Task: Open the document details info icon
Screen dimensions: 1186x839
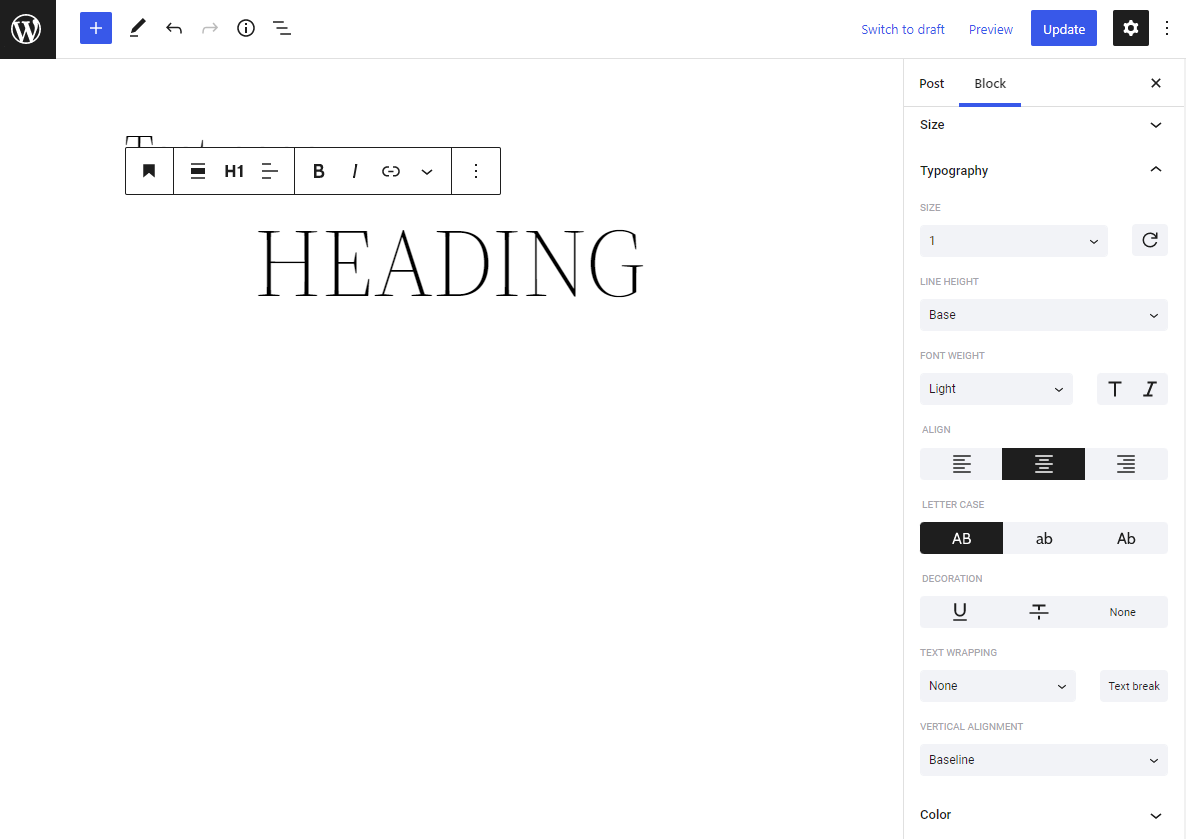Action: coord(246,28)
